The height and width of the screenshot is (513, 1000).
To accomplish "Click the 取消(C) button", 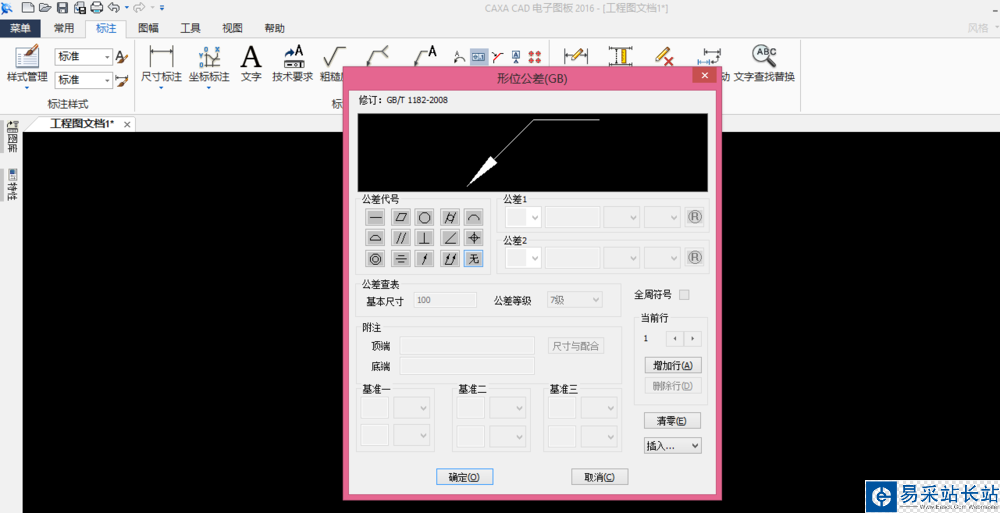I will point(599,477).
